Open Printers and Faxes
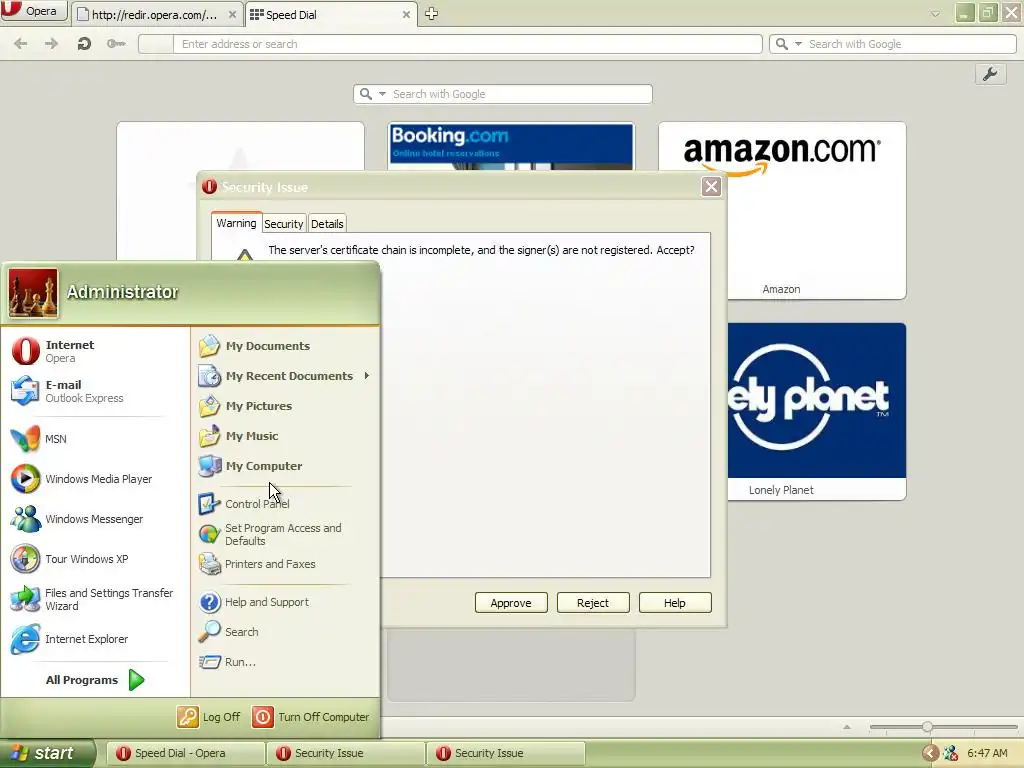Image resolution: width=1024 pixels, height=768 pixels. 285,564
